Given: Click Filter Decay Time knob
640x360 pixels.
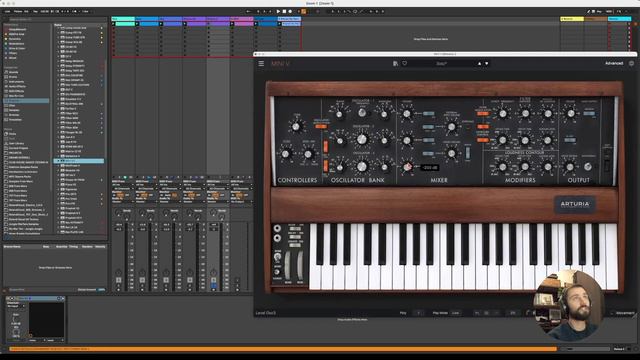Looking at the screenshot, I should [x=525, y=140].
